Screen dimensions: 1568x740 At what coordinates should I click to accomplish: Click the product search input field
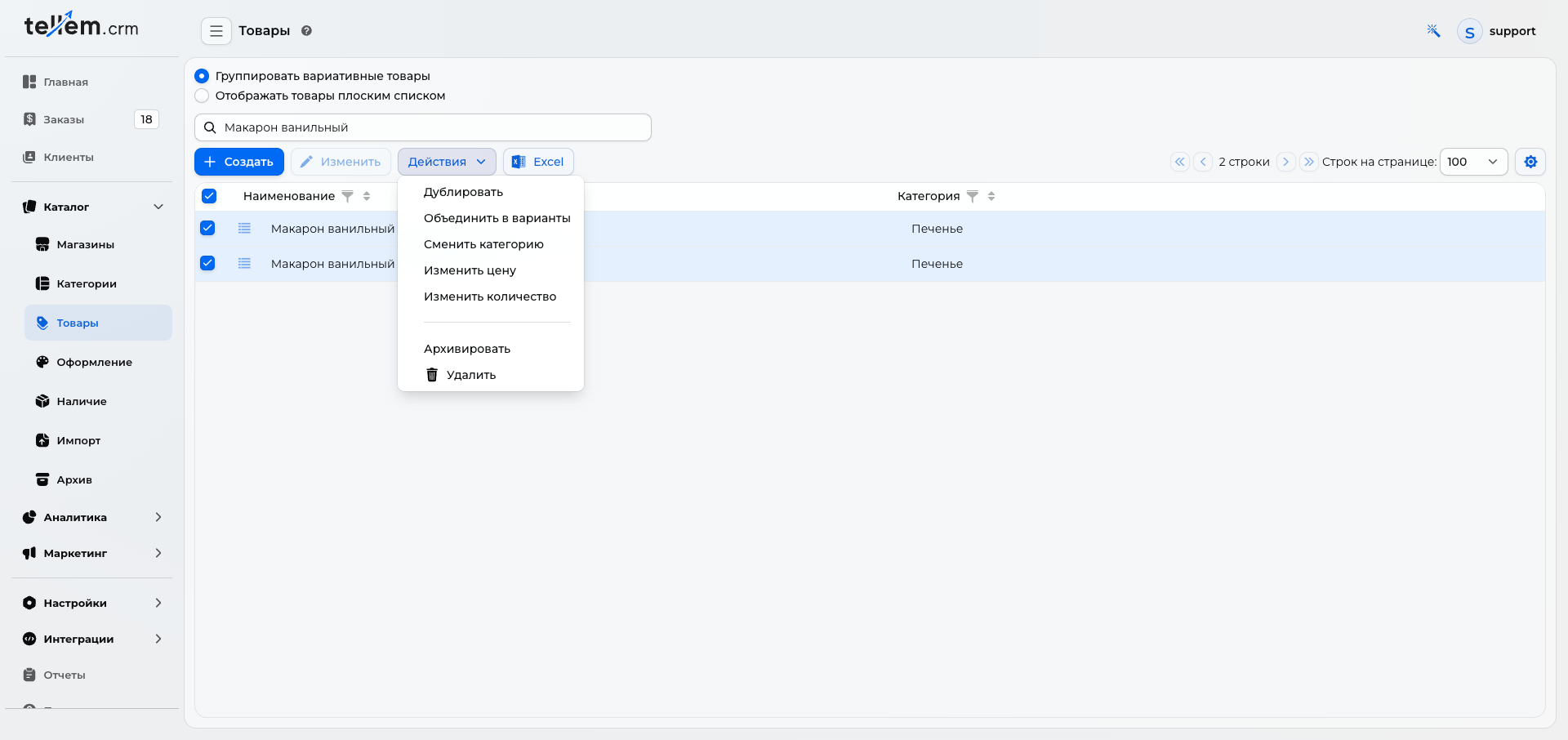point(423,127)
